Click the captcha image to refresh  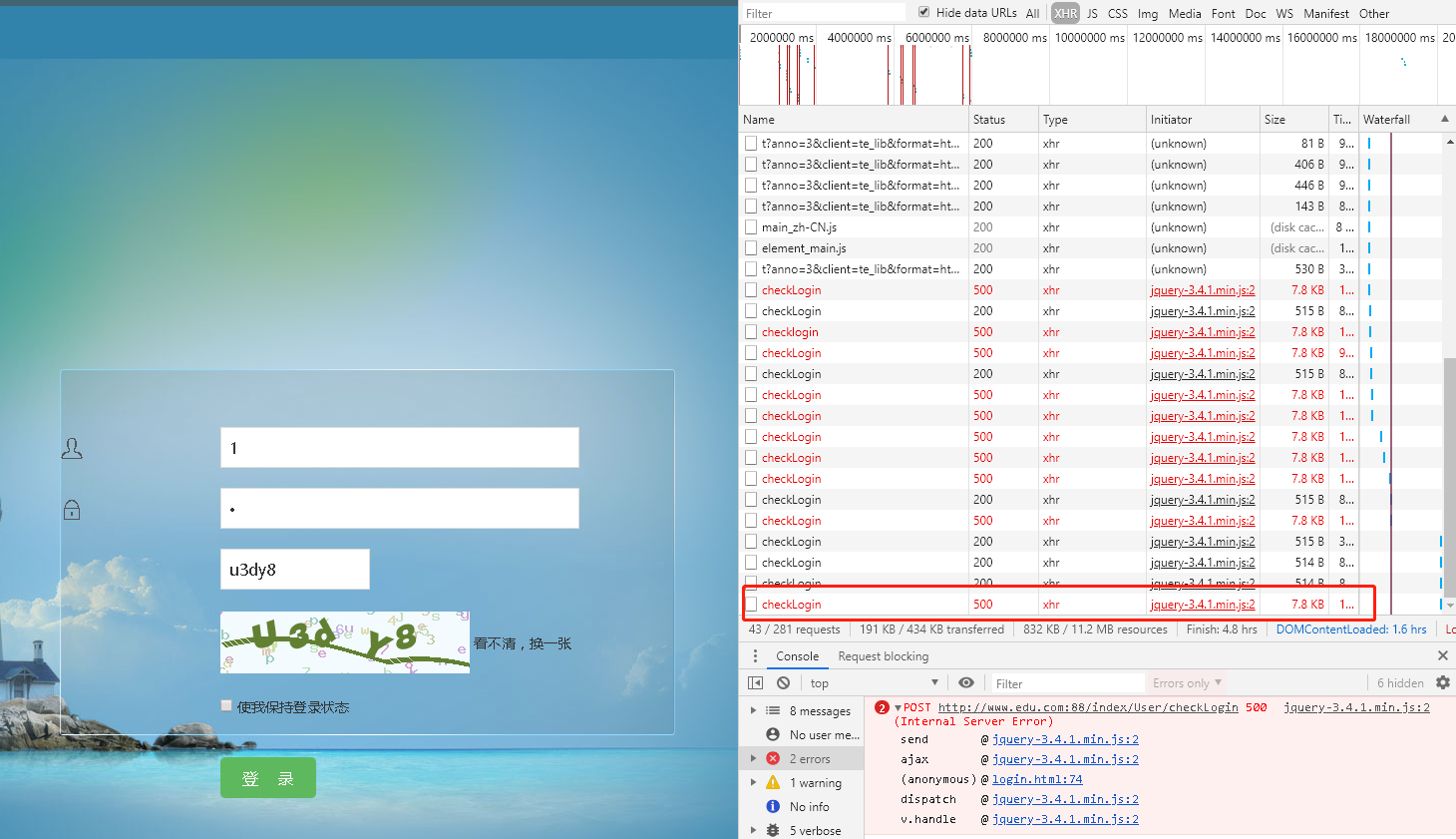point(345,642)
